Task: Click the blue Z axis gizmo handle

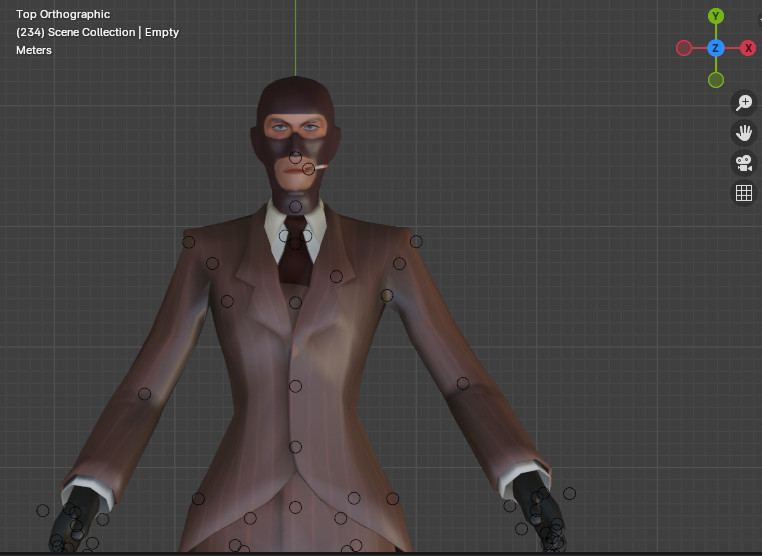Action: pyautogui.click(x=715, y=48)
